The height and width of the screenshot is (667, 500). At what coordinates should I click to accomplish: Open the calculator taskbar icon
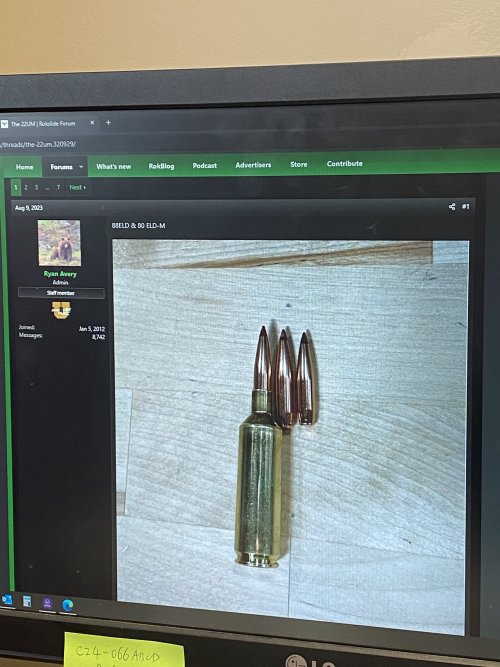pos(27,601)
